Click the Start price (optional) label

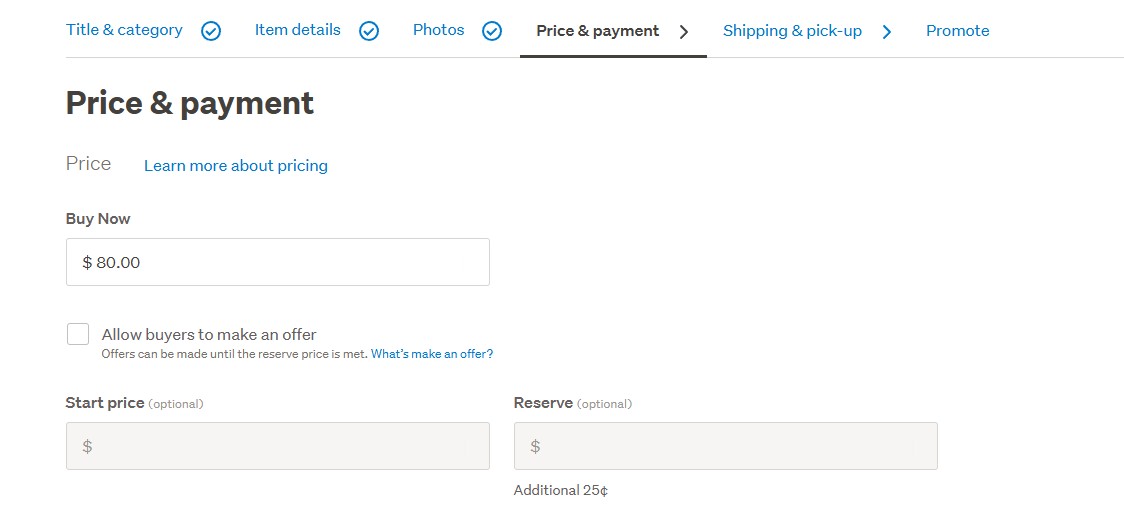coord(134,403)
